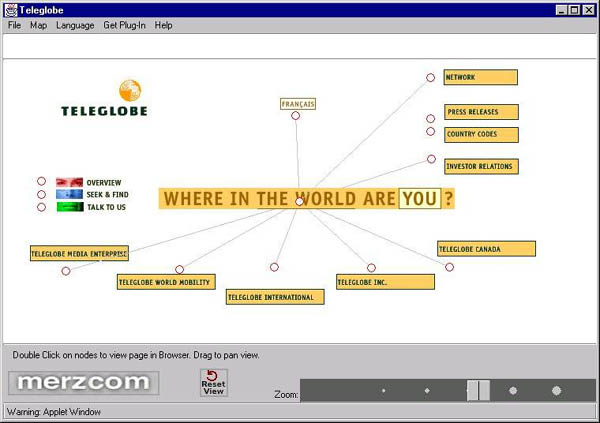Click the Reset View icon button
This screenshot has width=600, height=423.
click(213, 382)
